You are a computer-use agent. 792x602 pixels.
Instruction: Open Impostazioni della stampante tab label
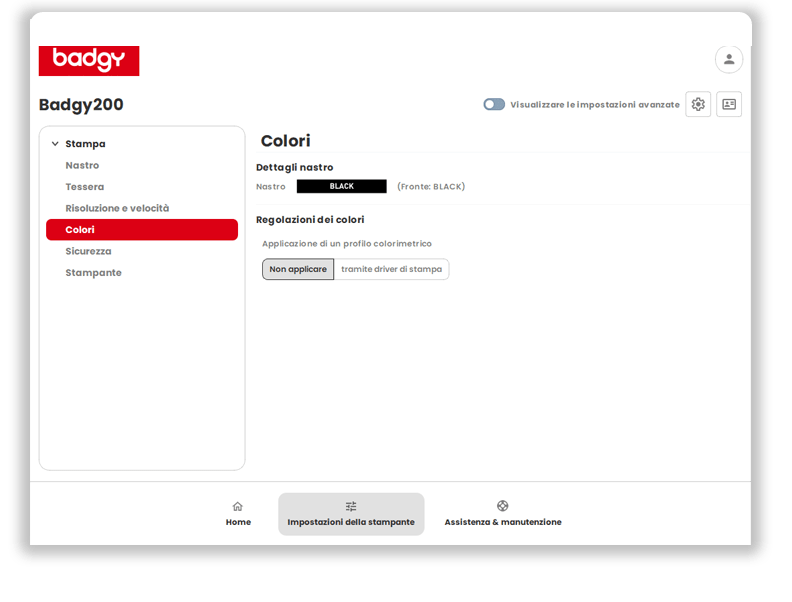point(351,522)
